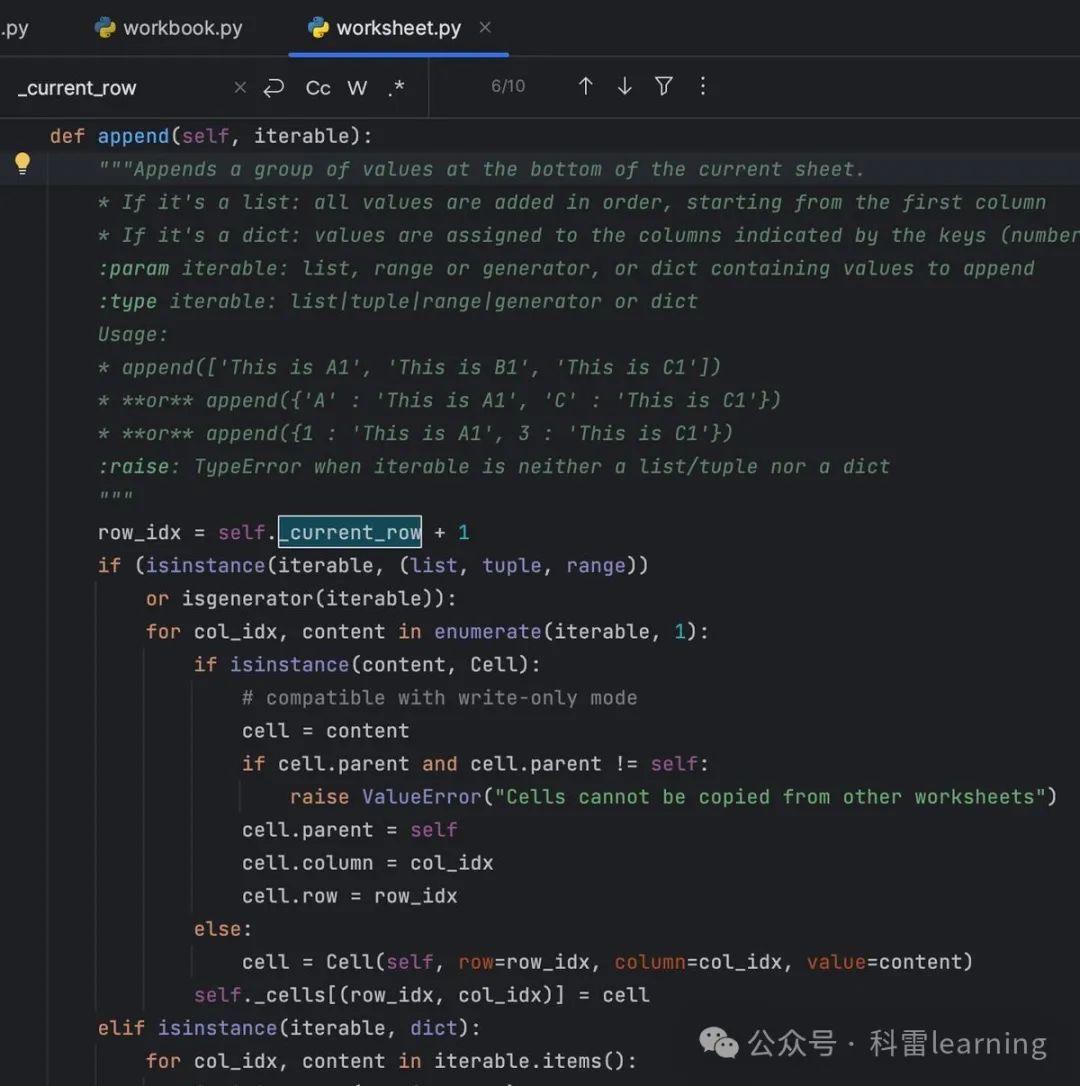The height and width of the screenshot is (1086, 1080).
Task: Toggle Words (W) search option
Action: (x=357, y=88)
